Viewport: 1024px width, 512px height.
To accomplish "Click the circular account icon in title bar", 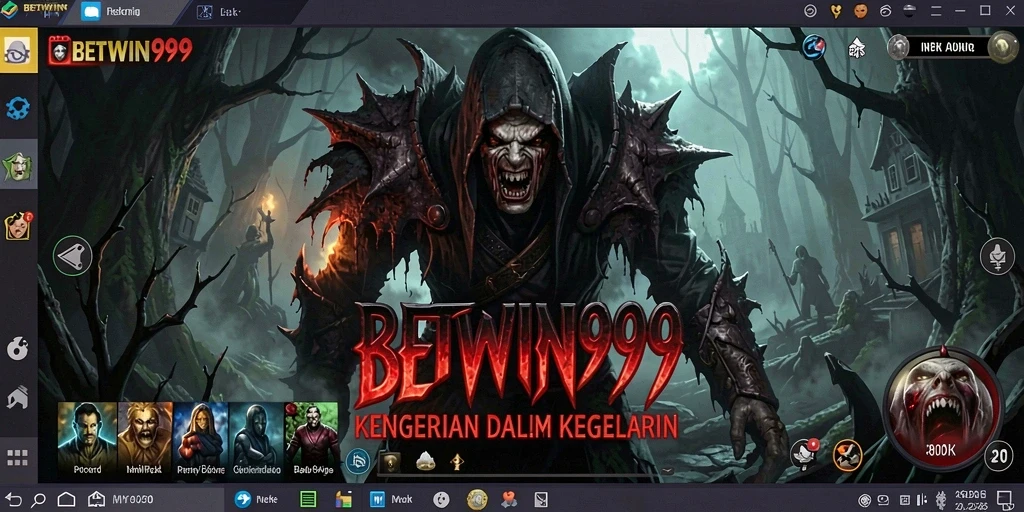I will pos(810,10).
